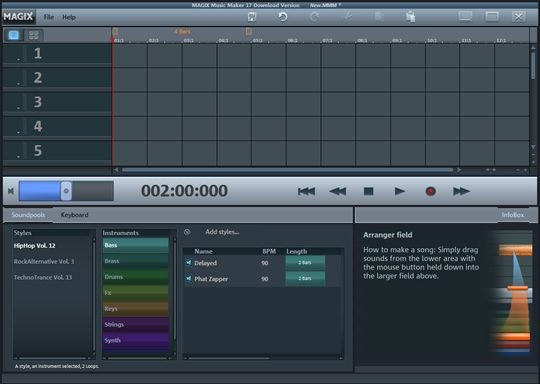Click the arranger scroll left arrow
540x384 pixels.
116,170
